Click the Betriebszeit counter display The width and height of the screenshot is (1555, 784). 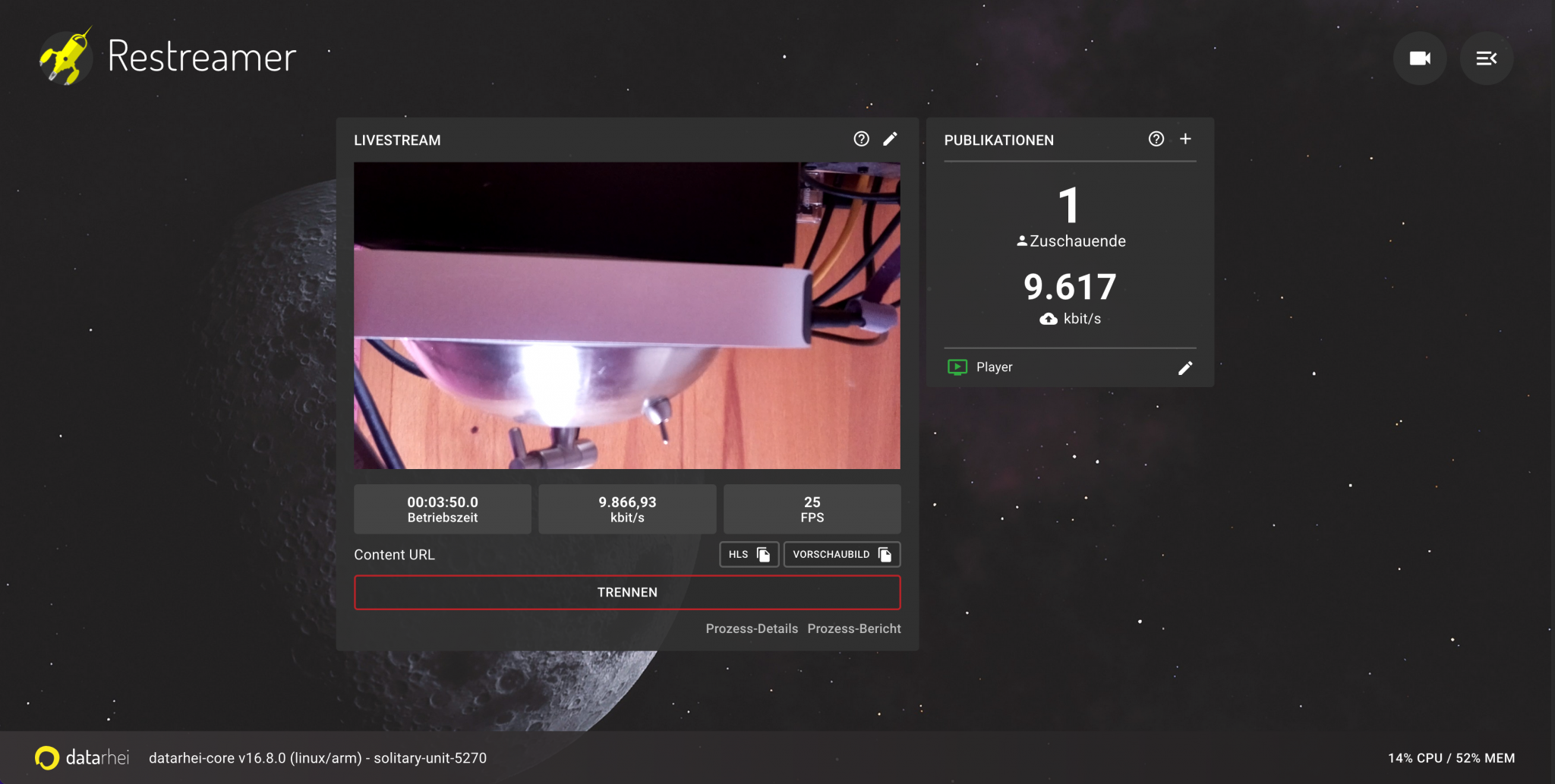tap(443, 508)
